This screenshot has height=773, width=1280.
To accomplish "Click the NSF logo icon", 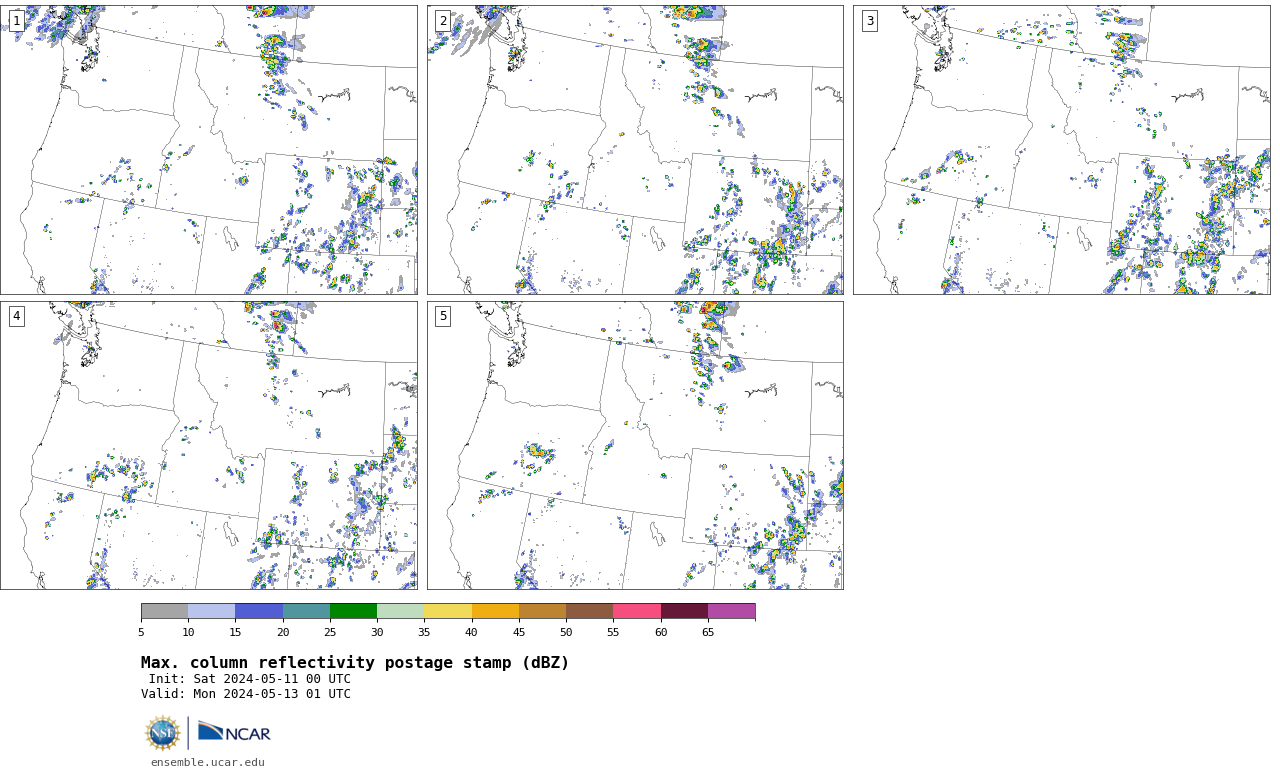I will tap(163, 733).
